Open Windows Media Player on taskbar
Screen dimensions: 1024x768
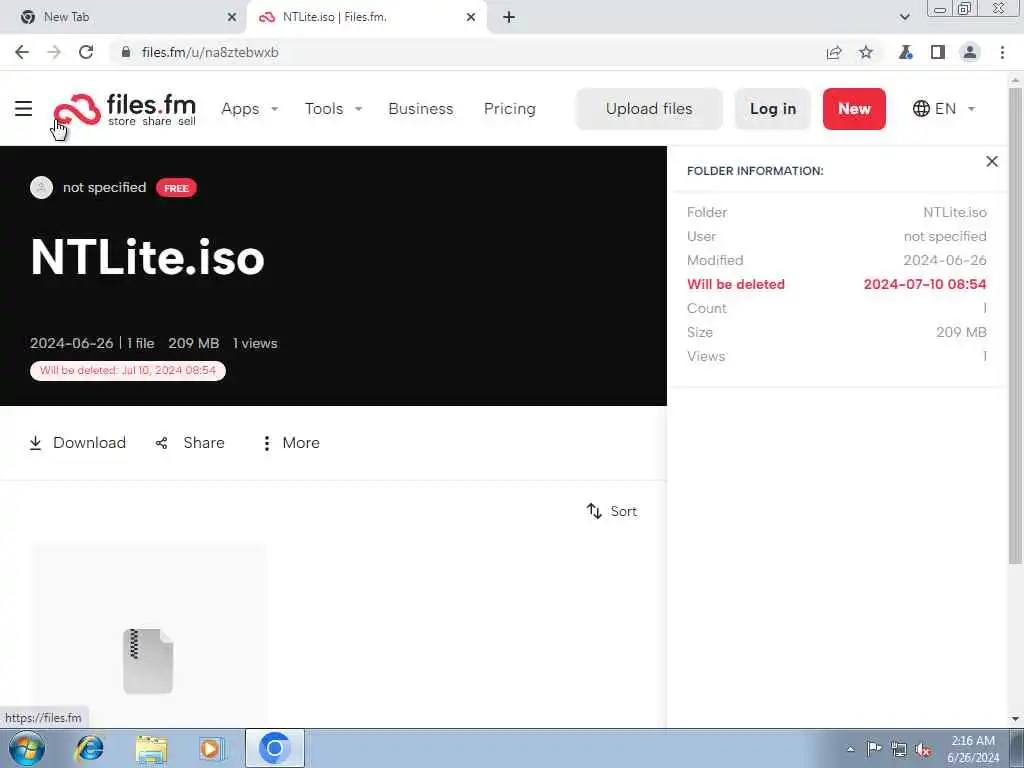(x=212, y=748)
